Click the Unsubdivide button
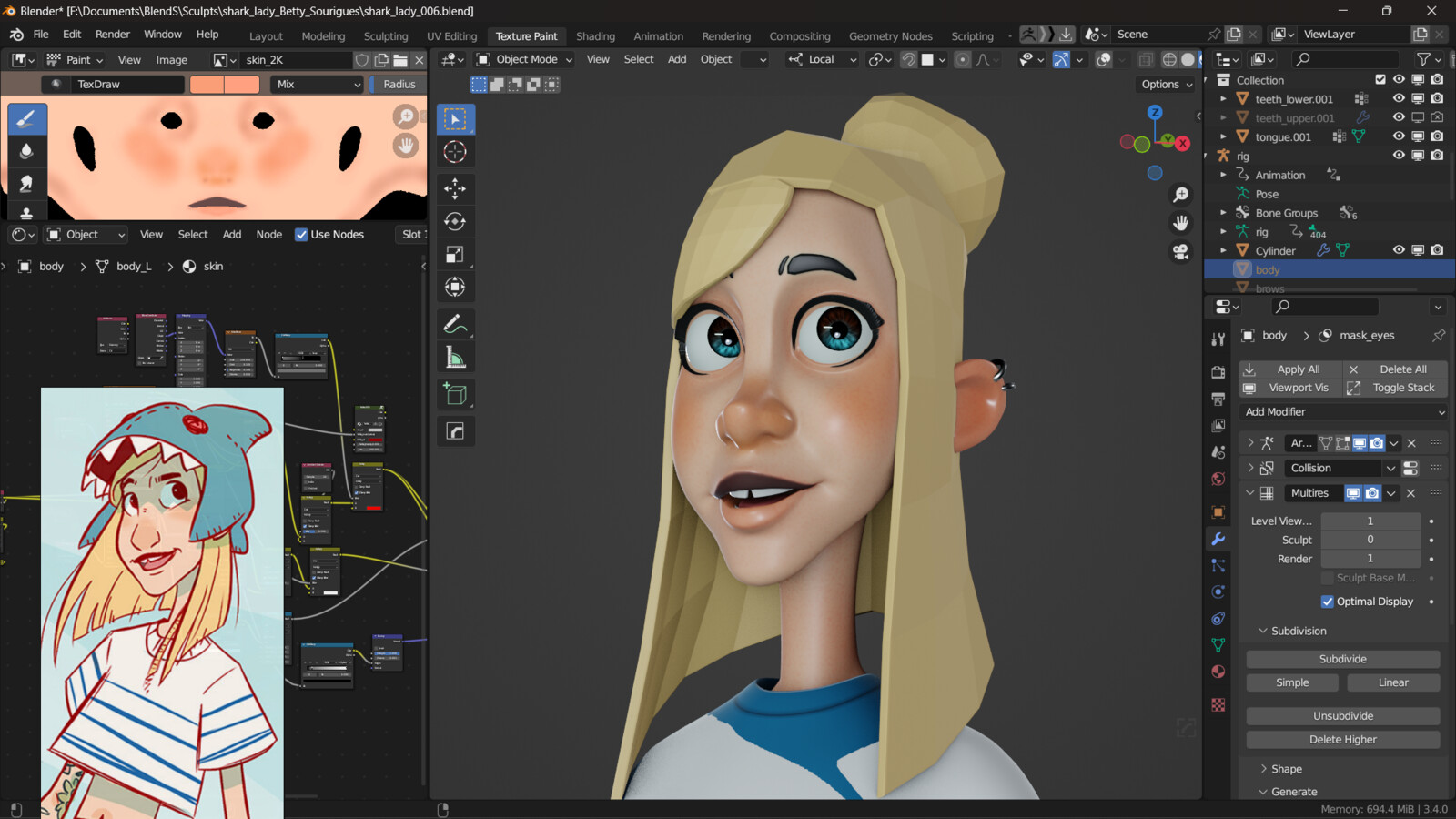 coord(1343,716)
